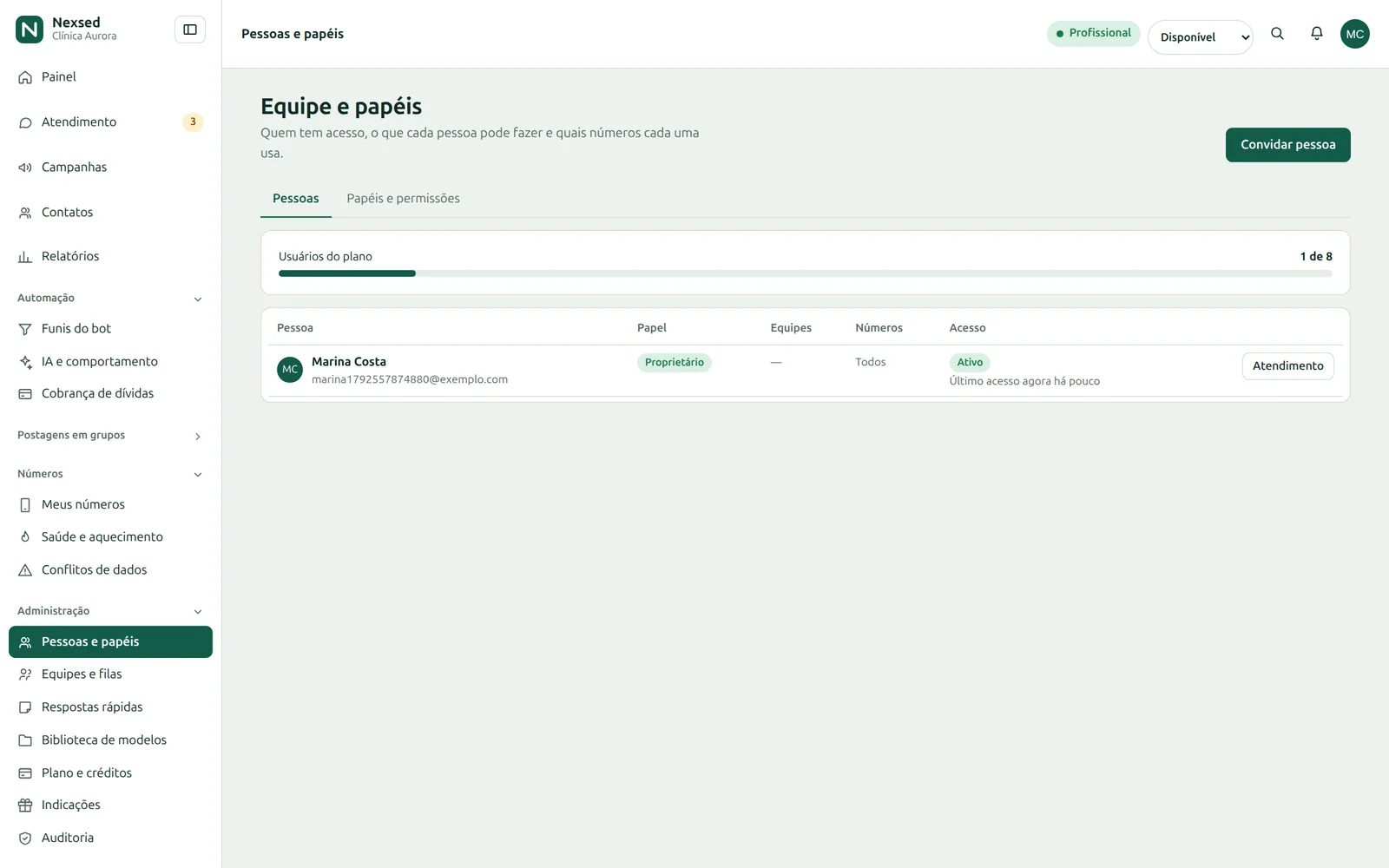Click the Convidar pessoa button

pyautogui.click(x=1287, y=145)
